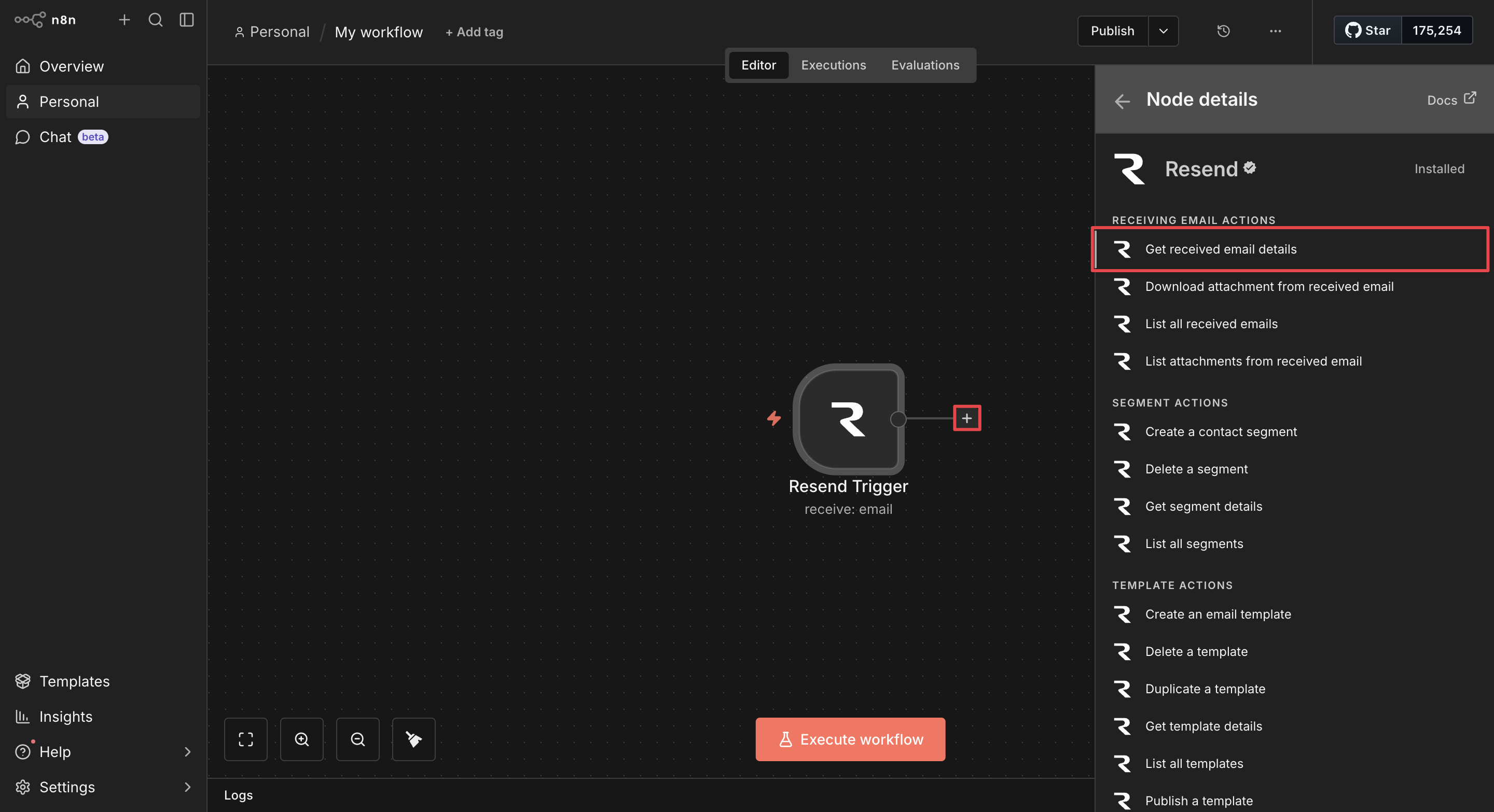The image size is (1494, 812).
Task: Open the search icon in sidebar
Action: pyautogui.click(x=156, y=20)
